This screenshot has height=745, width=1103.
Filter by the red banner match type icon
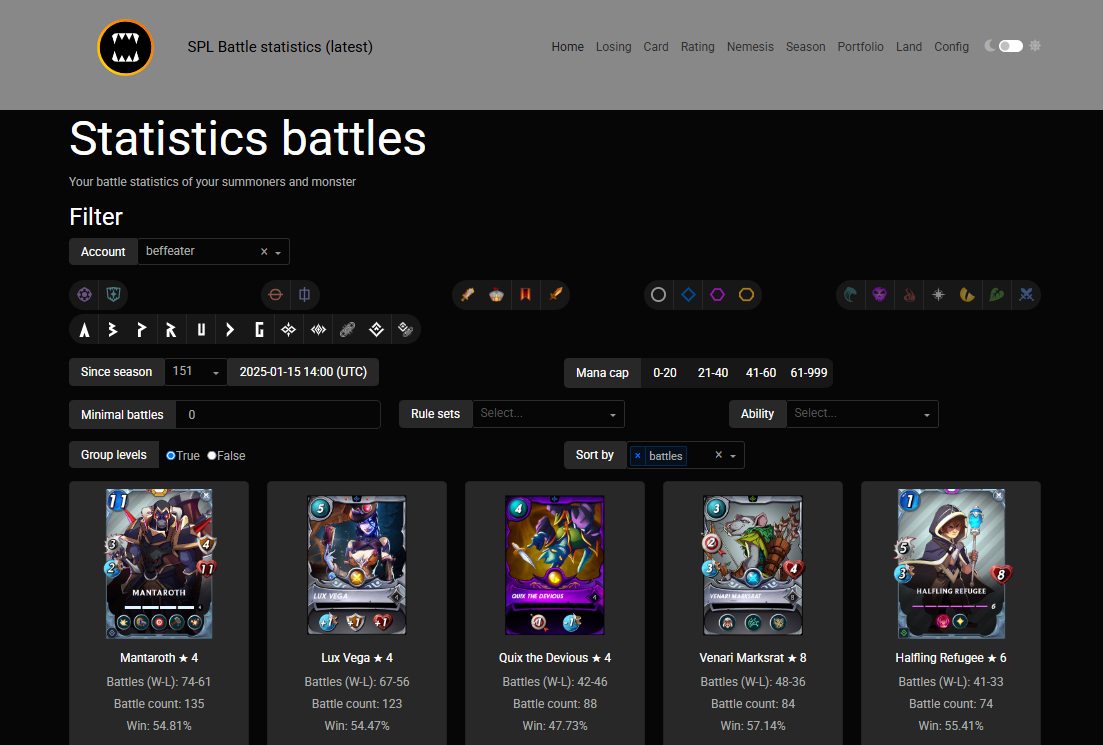[525, 295]
